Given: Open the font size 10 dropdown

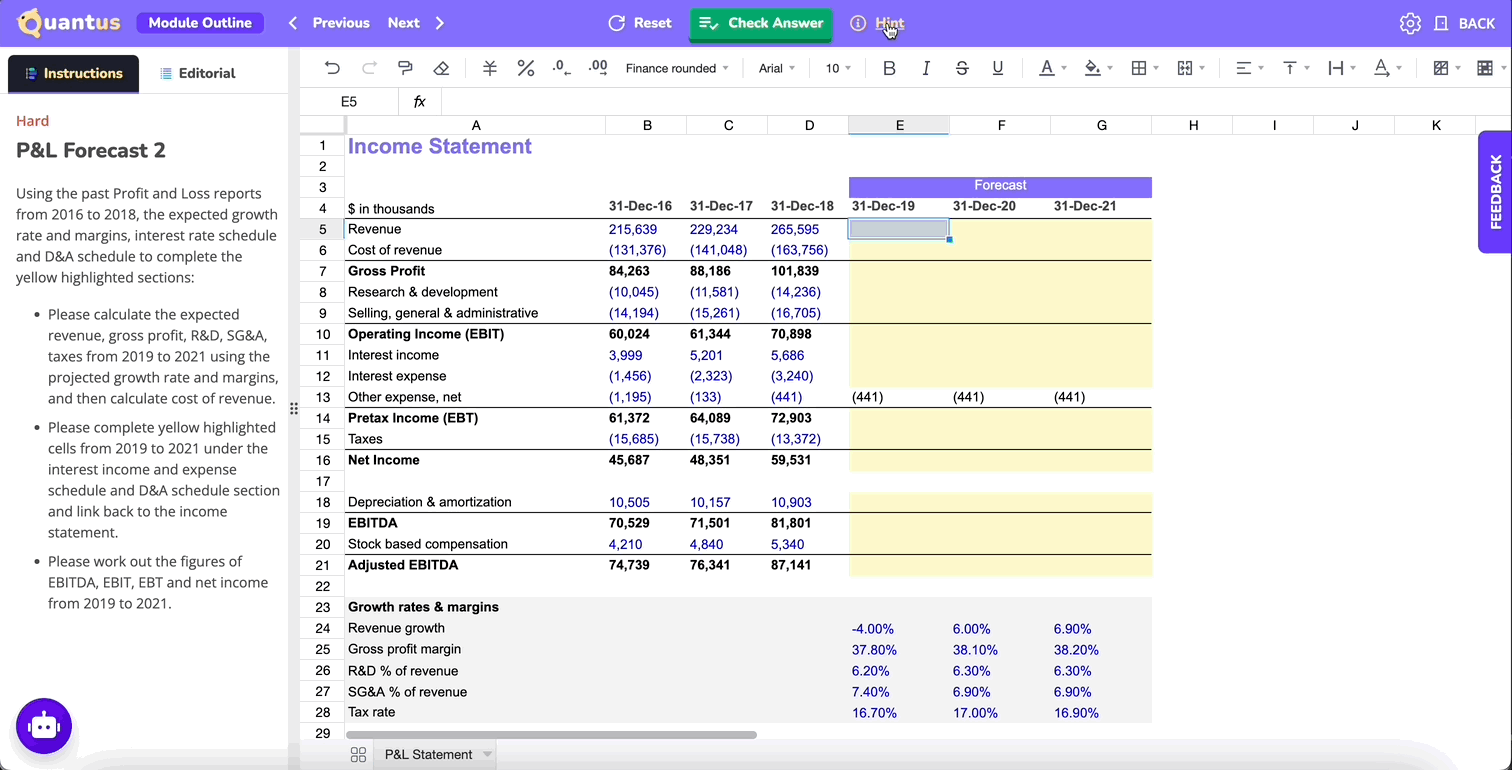Looking at the screenshot, I should point(838,68).
